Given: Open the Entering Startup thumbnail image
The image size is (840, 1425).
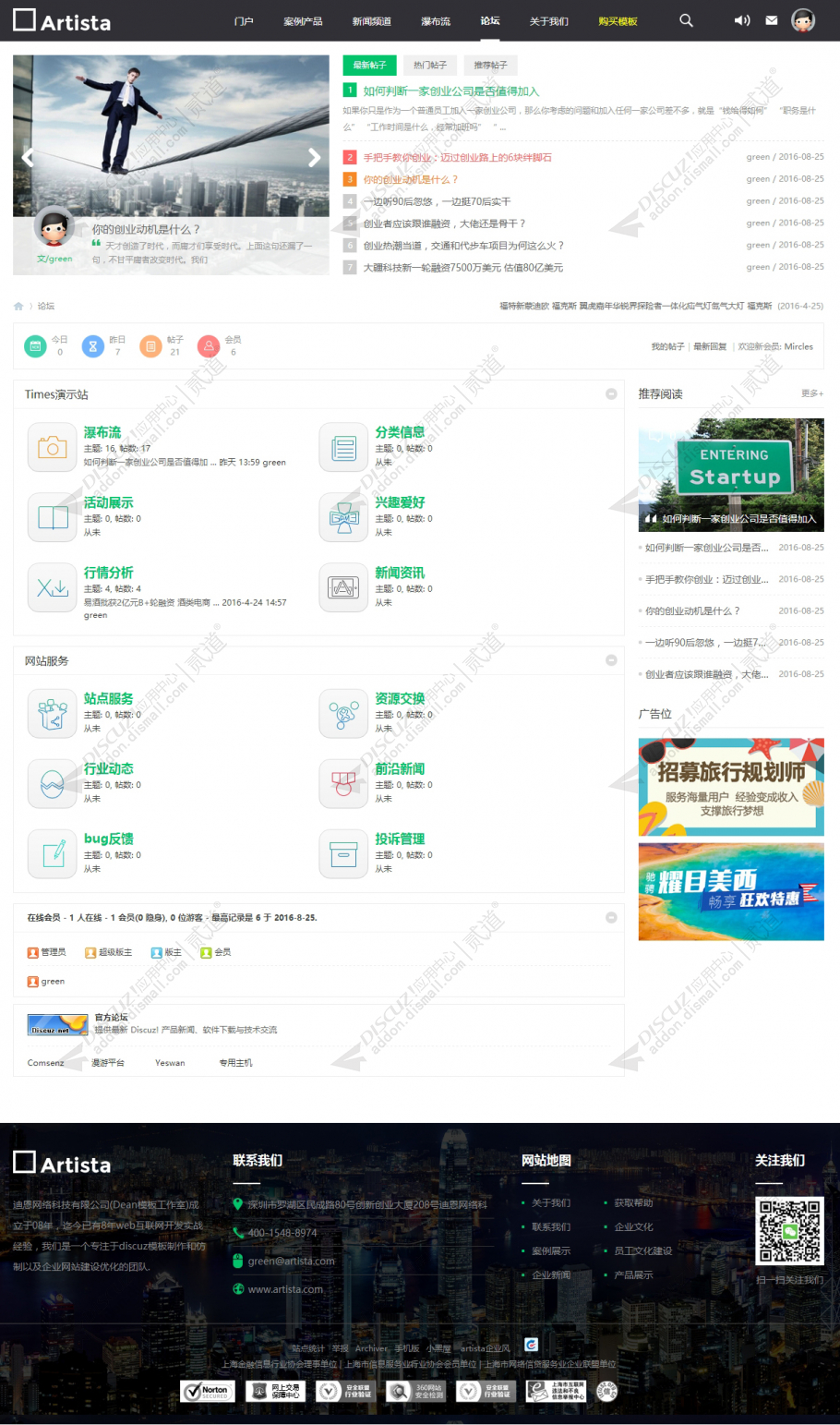Looking at the screenshot, I should point(731,475).
